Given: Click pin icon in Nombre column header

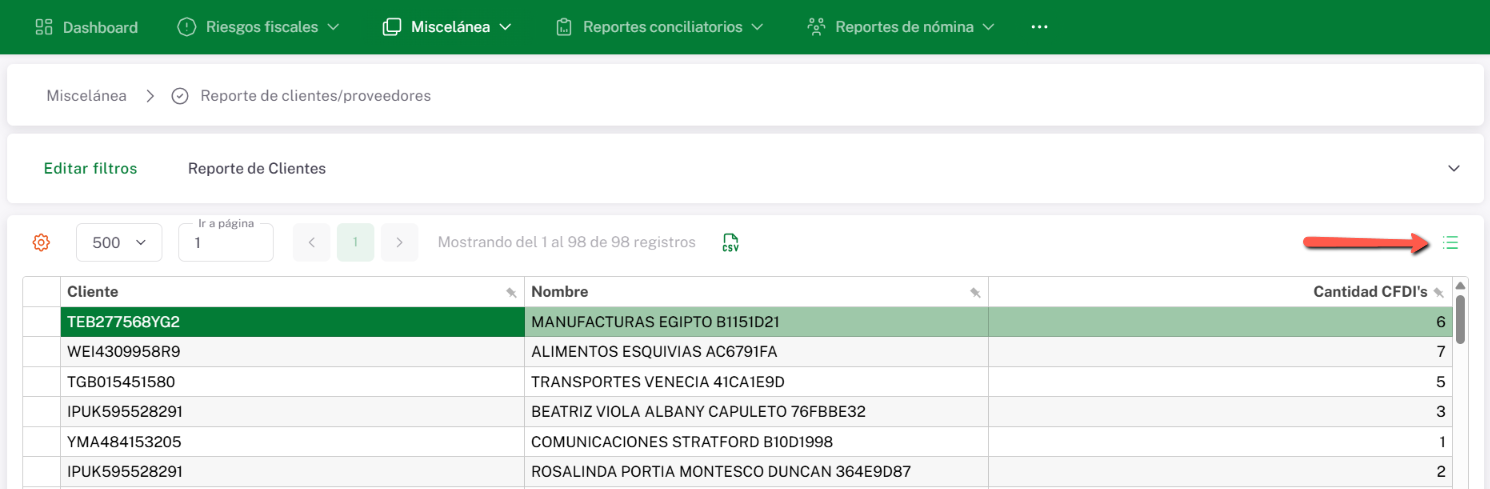Looking at the screenshot, I should [975, 293].
